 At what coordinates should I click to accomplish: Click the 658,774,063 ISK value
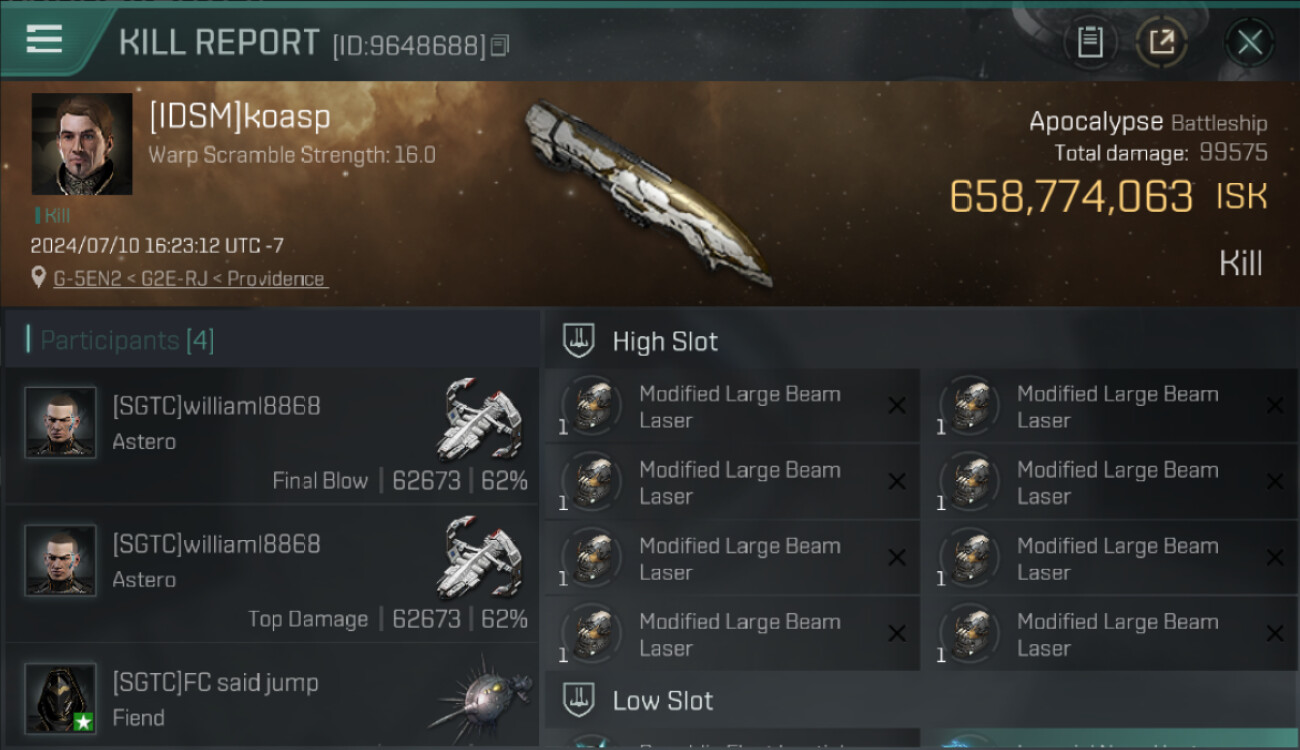tap(1108, 197)
